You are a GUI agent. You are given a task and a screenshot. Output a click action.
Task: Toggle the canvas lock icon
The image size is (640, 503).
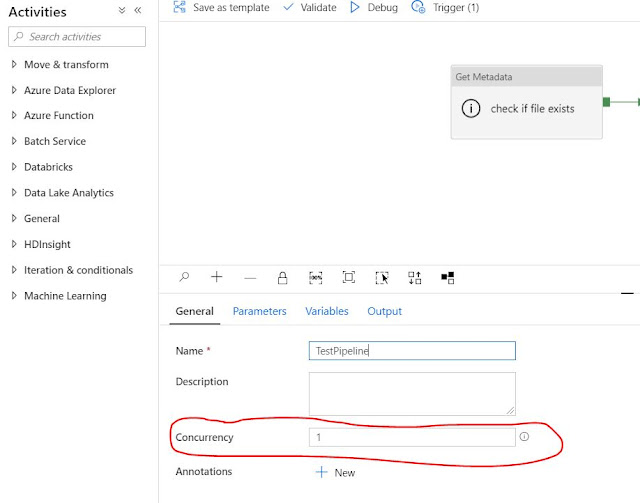coord(282,278)
